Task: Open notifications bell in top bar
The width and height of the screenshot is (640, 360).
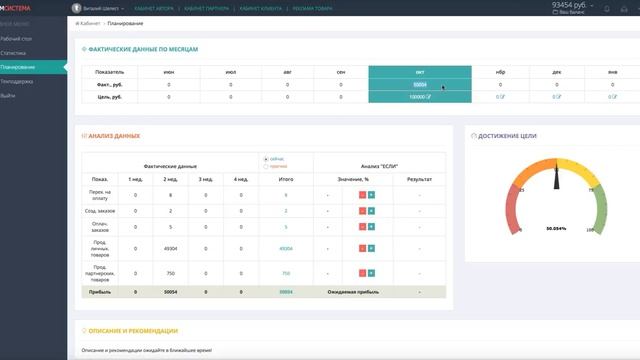Action: [x=607, y=9]
